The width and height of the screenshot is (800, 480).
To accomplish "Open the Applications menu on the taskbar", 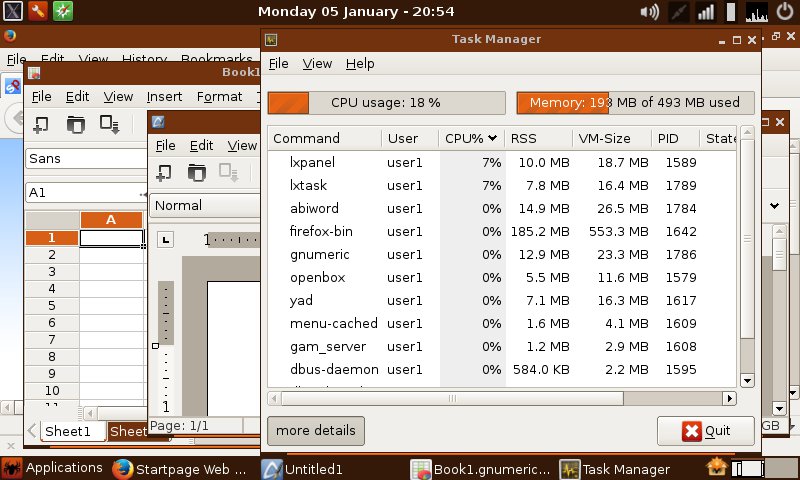I will 53,467.
